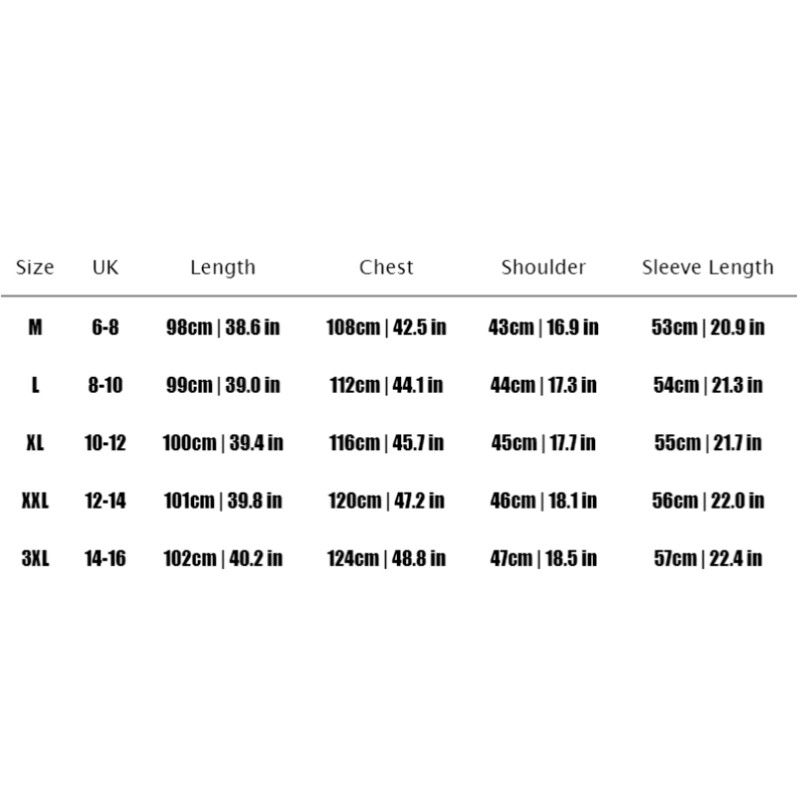The height and width of the screenshot is (800, 800).
Task: Select the M size row label
Action: [35, 327]
